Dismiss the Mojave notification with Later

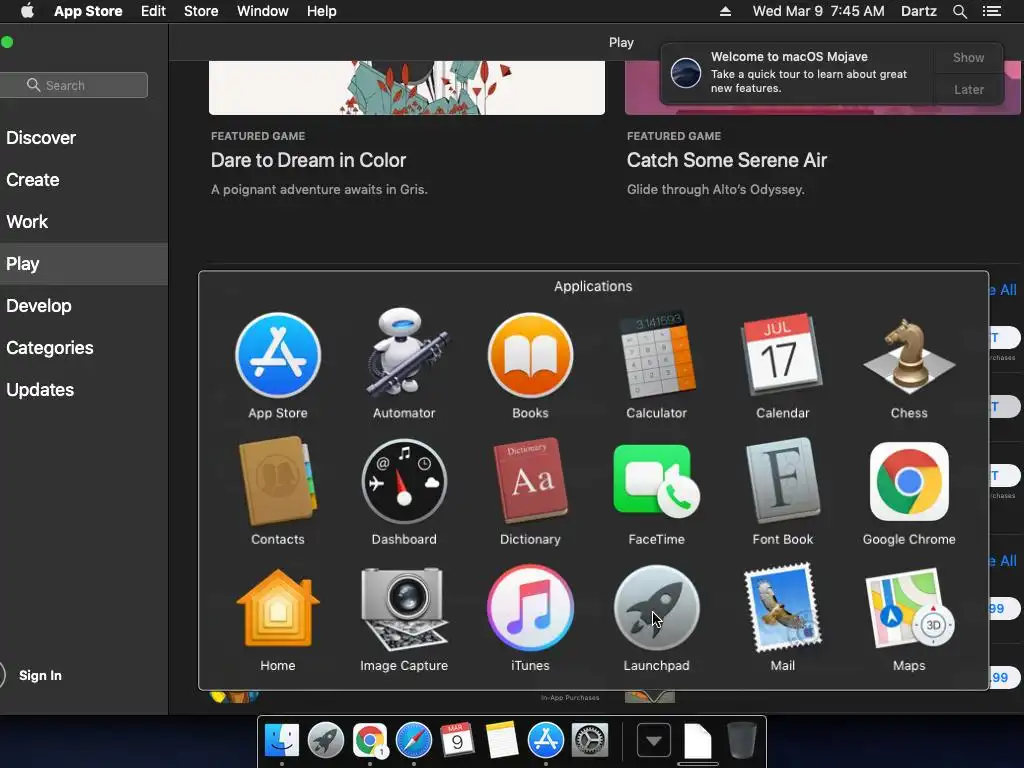coord(968,89)
